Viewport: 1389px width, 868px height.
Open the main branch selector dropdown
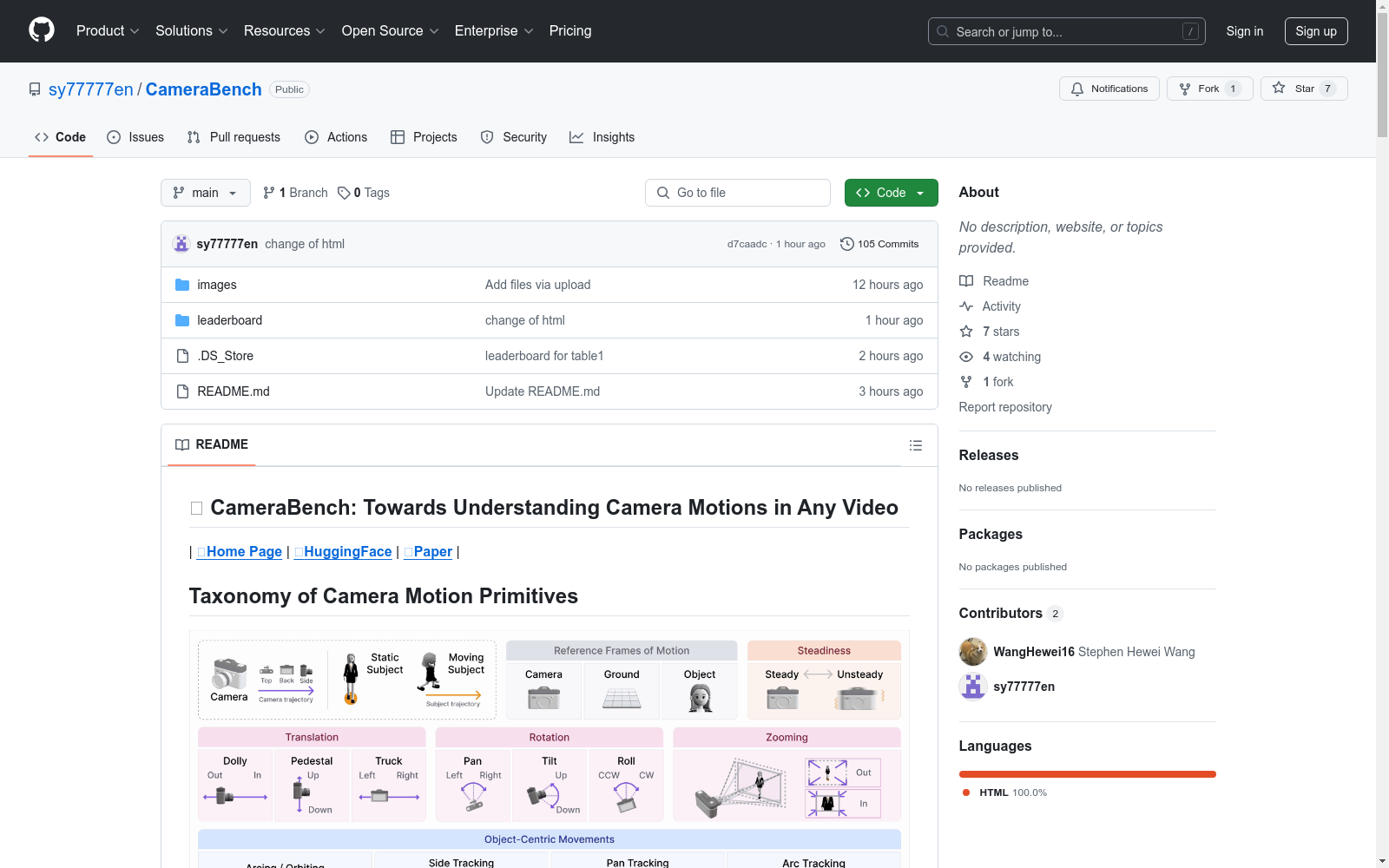coord(206,193)
